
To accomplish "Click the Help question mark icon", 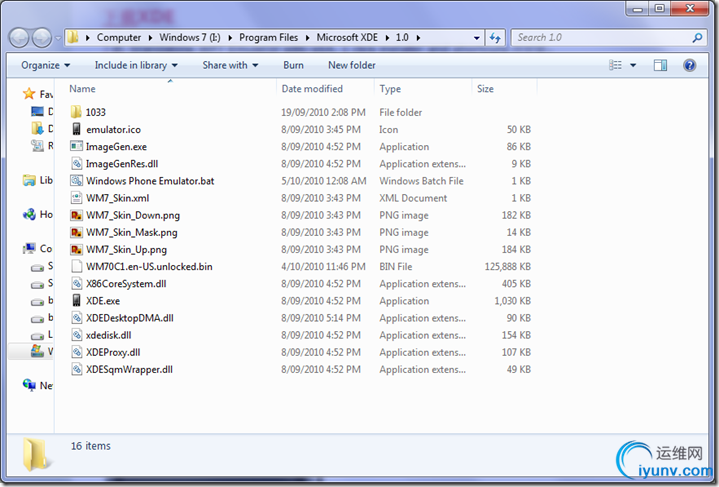I will [x=689, y=65].
